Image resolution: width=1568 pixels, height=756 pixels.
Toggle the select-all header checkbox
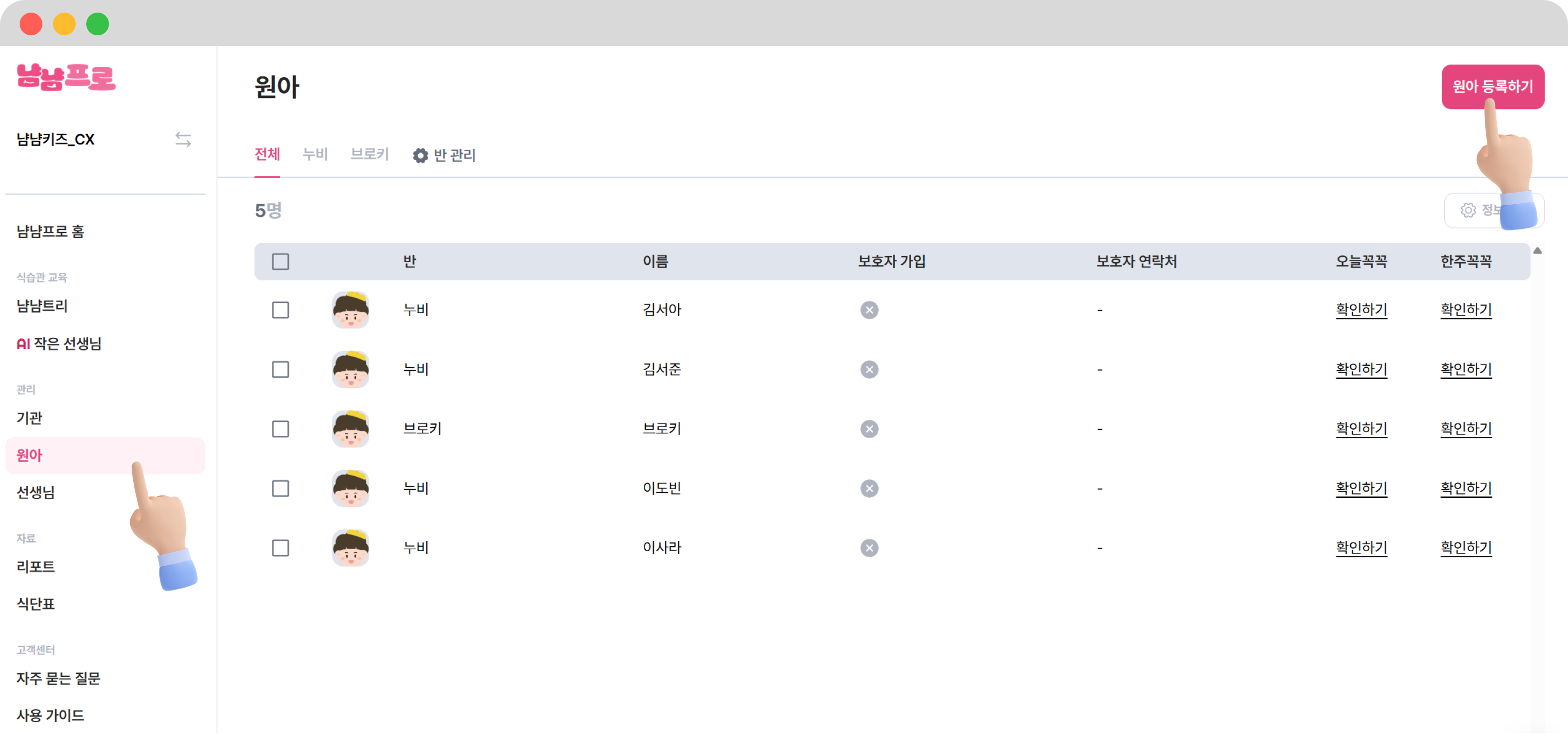pyautogui.click(x=280, y=262)
